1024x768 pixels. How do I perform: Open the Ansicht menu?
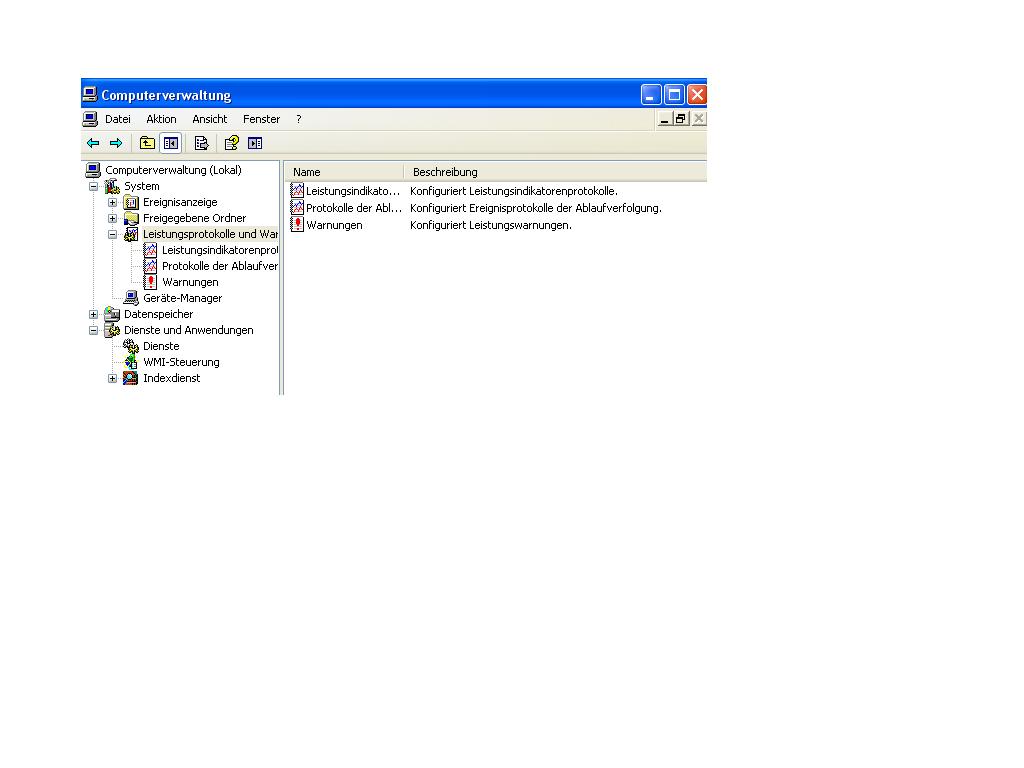point(210,119)
